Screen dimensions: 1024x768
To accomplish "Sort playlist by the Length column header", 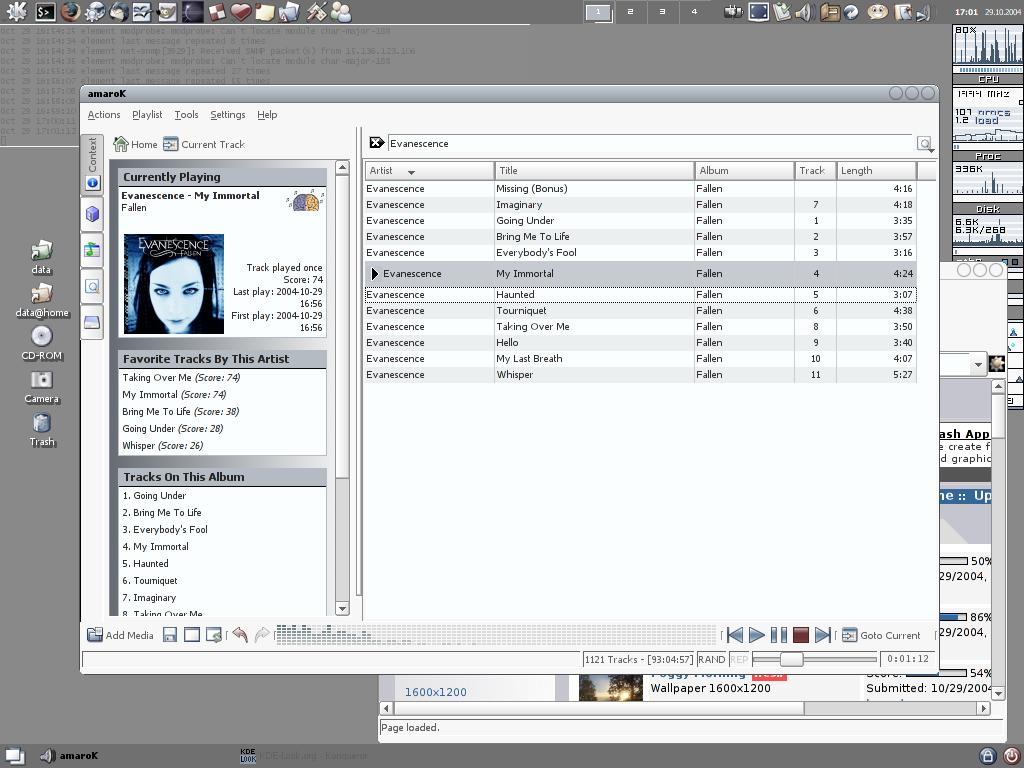I will coord(876,170).
